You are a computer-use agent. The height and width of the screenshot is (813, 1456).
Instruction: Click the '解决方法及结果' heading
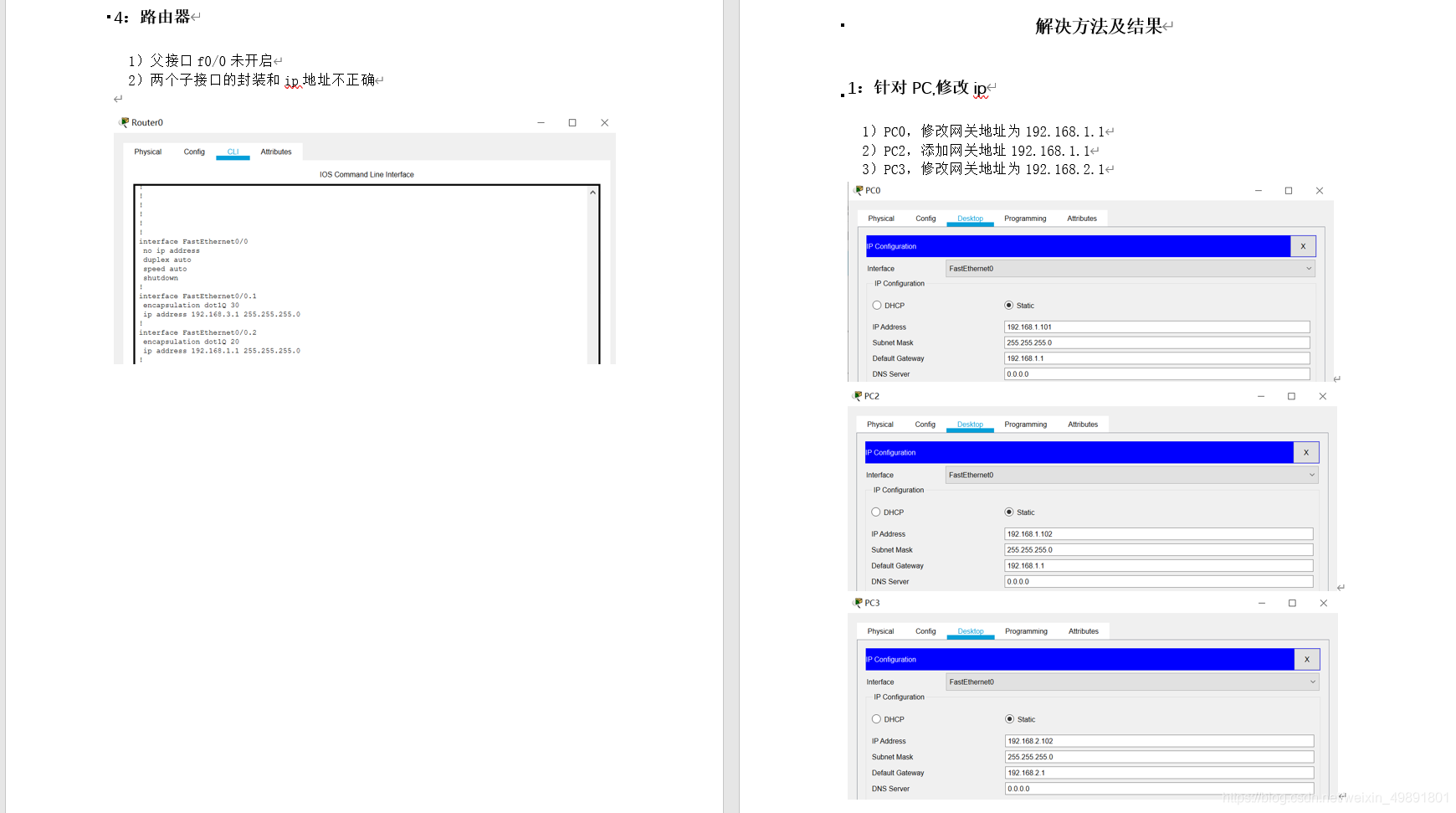1099,27
